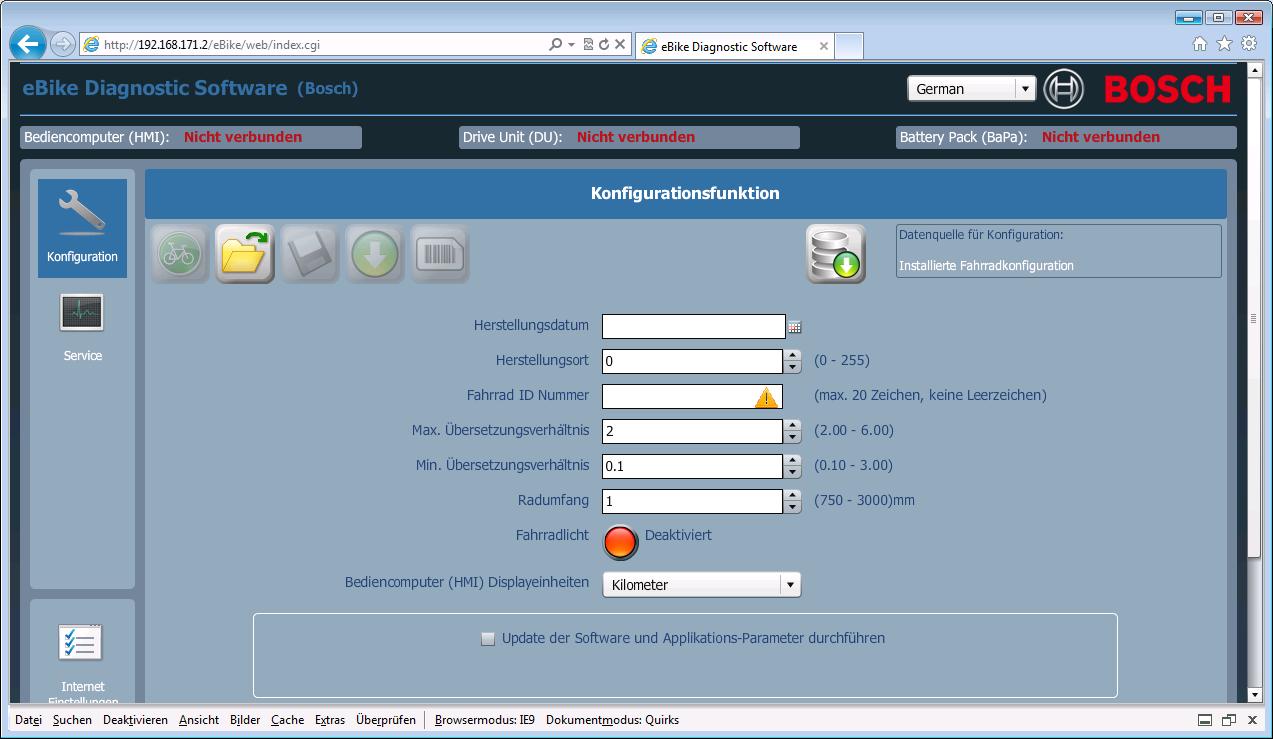Close the eBike Diagnostic Software tab
This screenshot has width=1273, height=739.
click(x=824, y=46)
